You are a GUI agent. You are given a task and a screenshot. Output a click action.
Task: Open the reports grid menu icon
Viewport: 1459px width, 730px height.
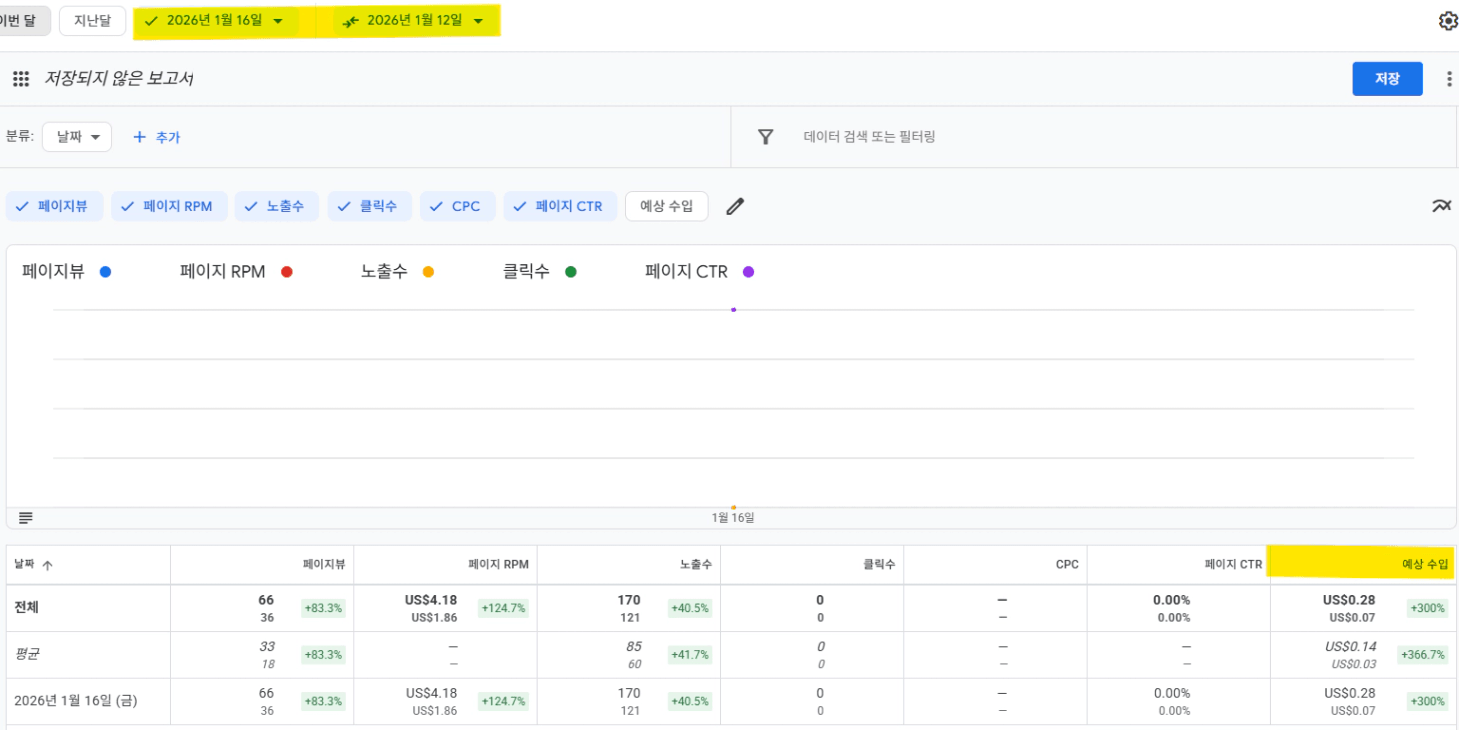click(21, 79)
